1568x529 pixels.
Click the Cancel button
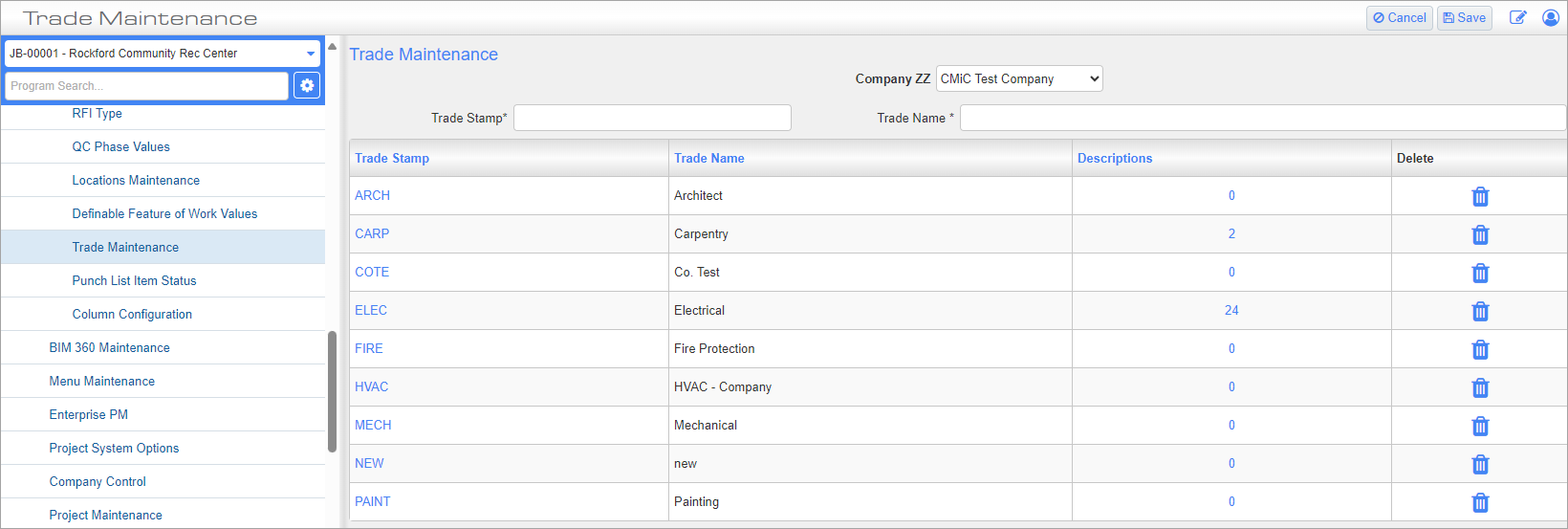click(1400, 17)
